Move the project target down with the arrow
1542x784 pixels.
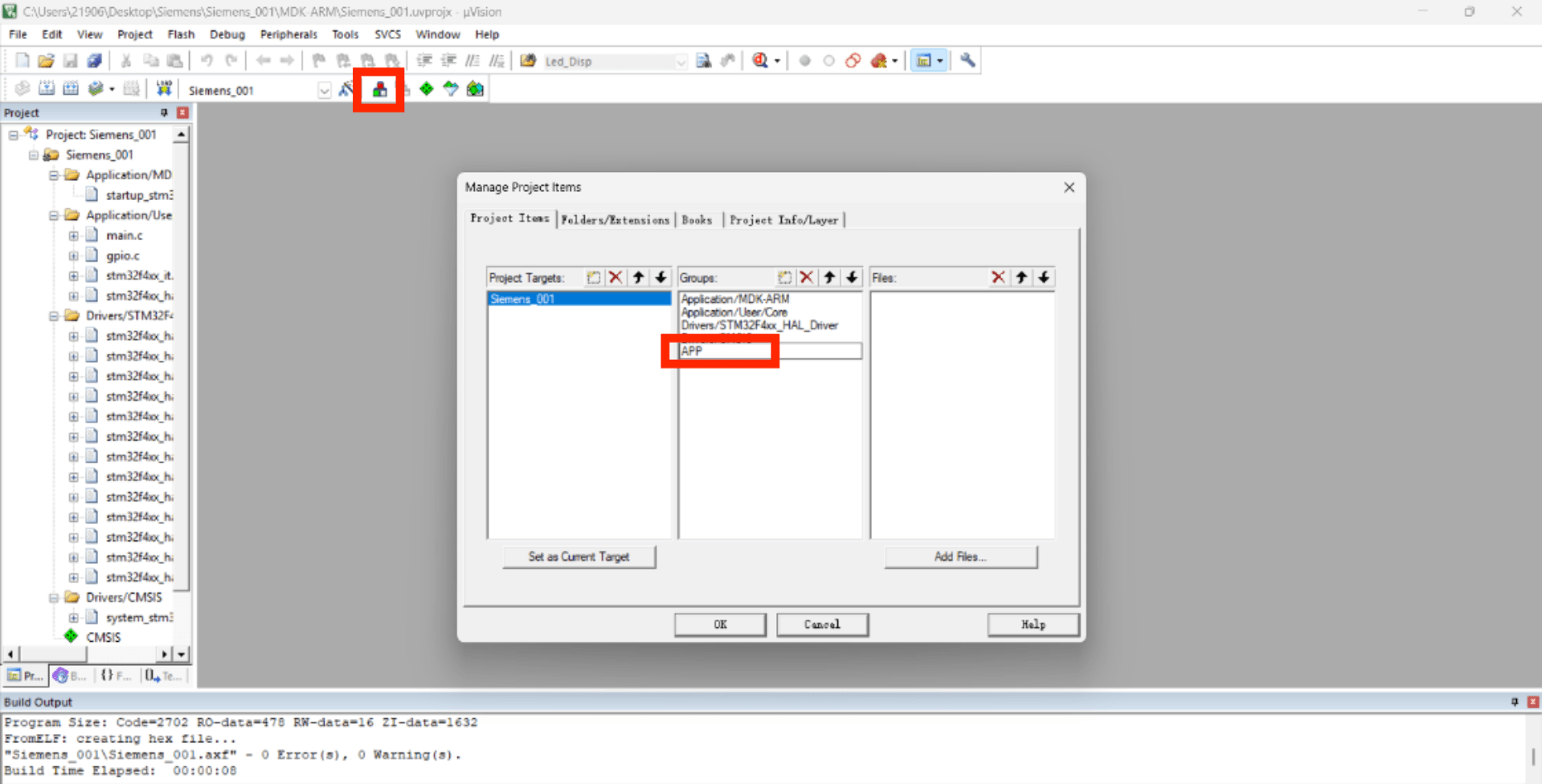pyautogui.click(x=661, y=277)
